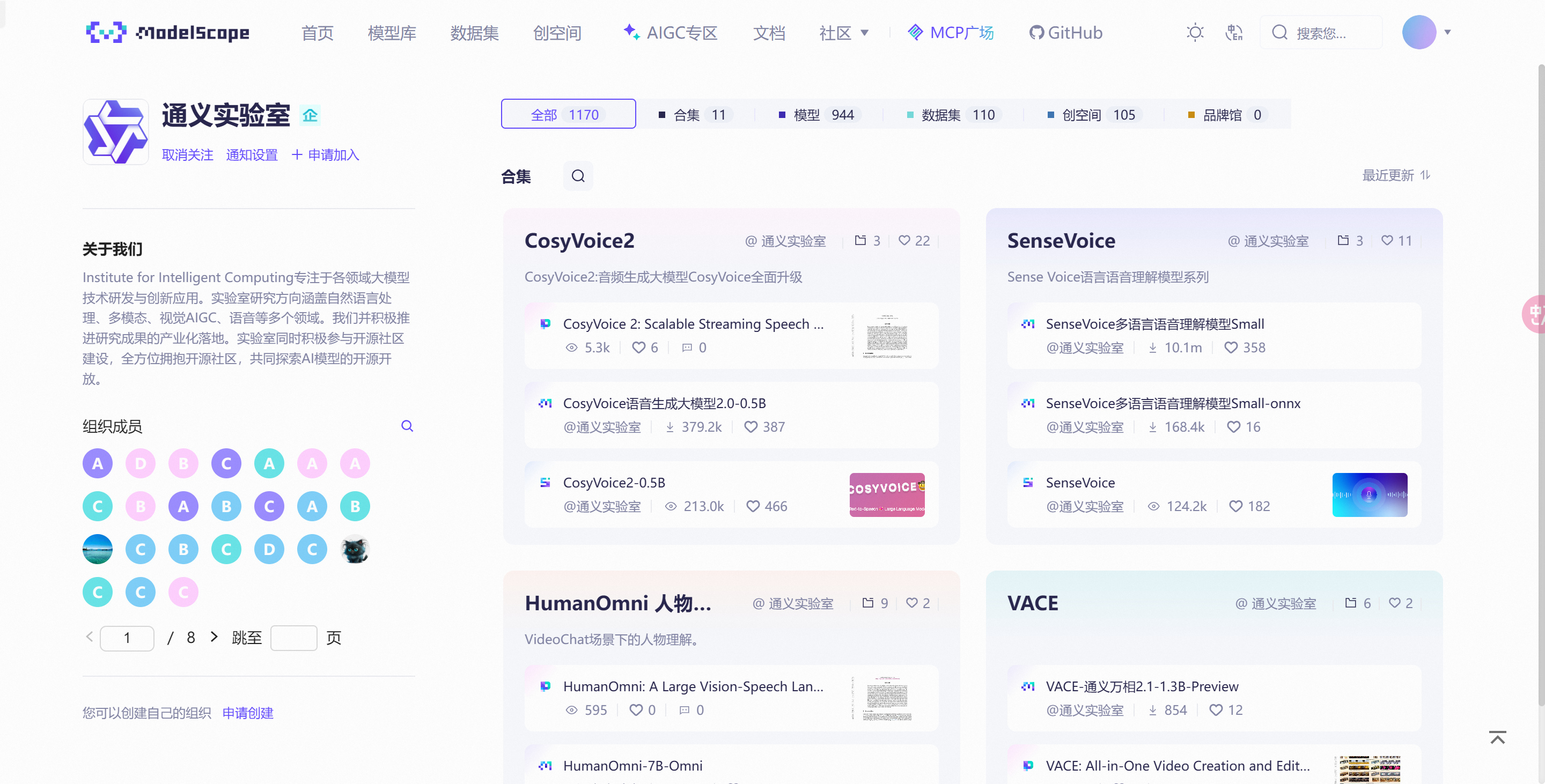The image size is (1545, 784).
Task: Search organization members with magnifier icon
Action: [x=407, y=426]
